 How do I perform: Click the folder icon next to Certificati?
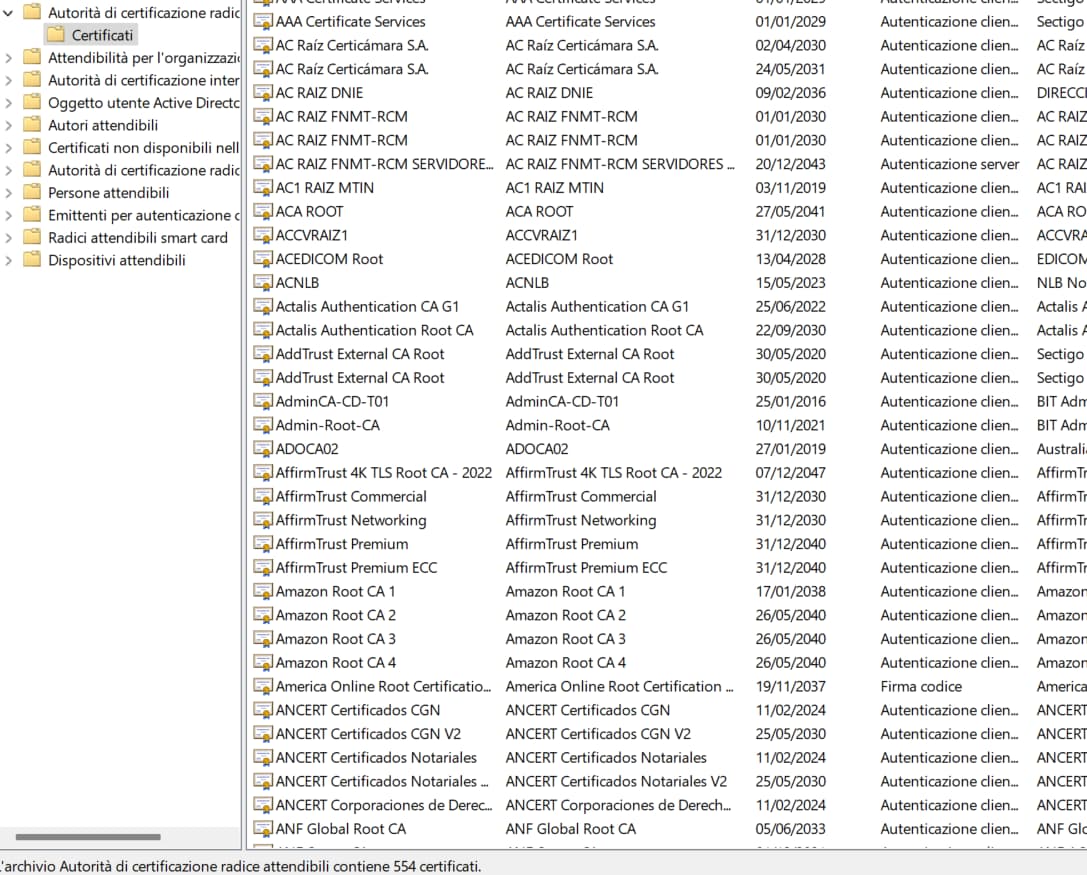[x=54, y=34]
